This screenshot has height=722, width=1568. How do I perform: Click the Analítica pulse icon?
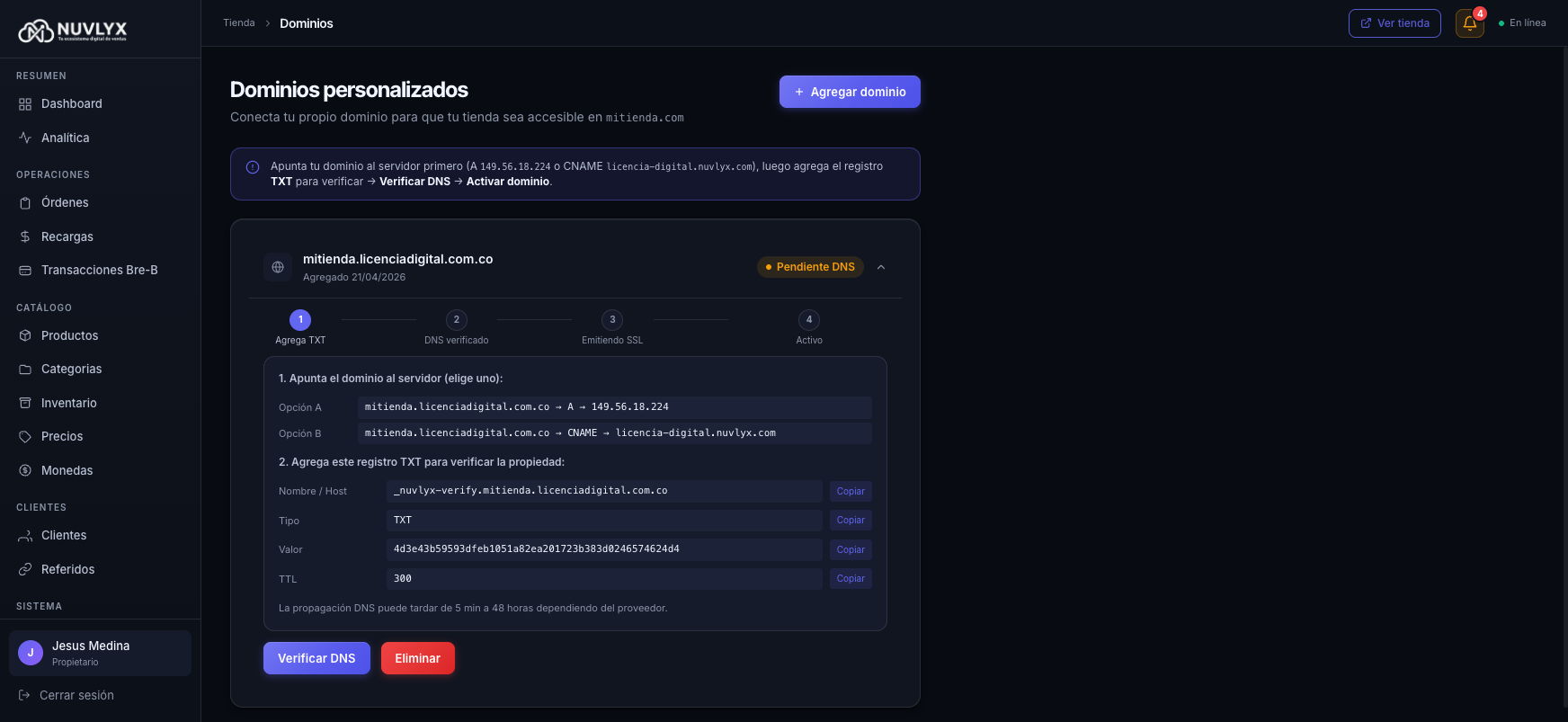25,138
